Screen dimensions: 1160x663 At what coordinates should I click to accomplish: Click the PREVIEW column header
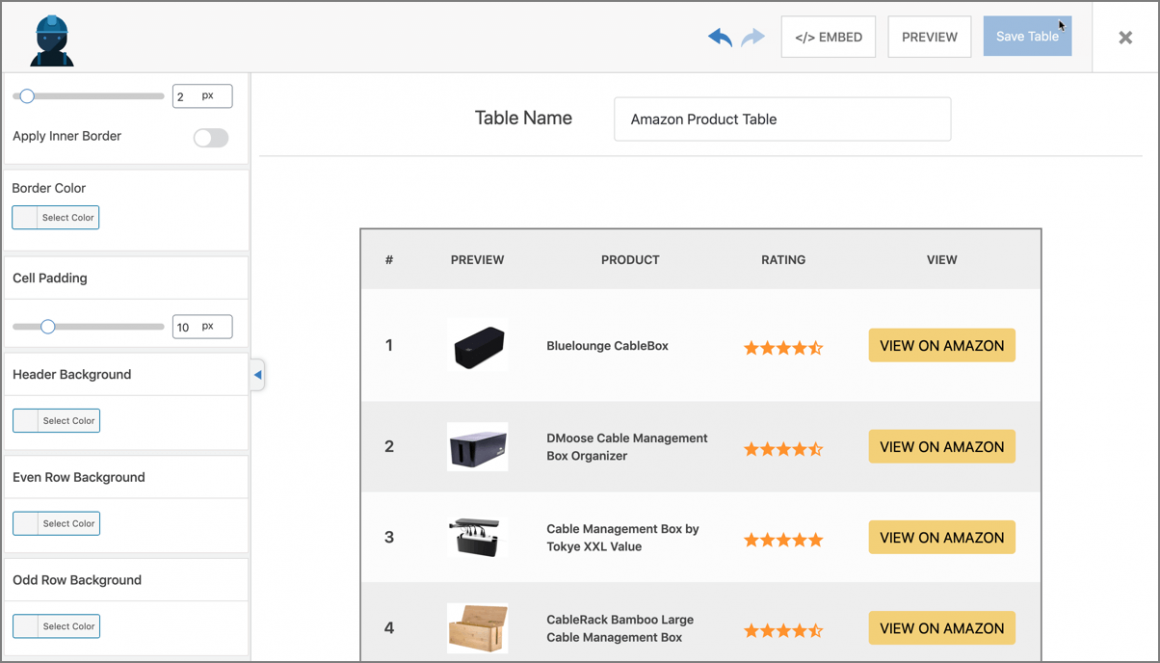477,260
